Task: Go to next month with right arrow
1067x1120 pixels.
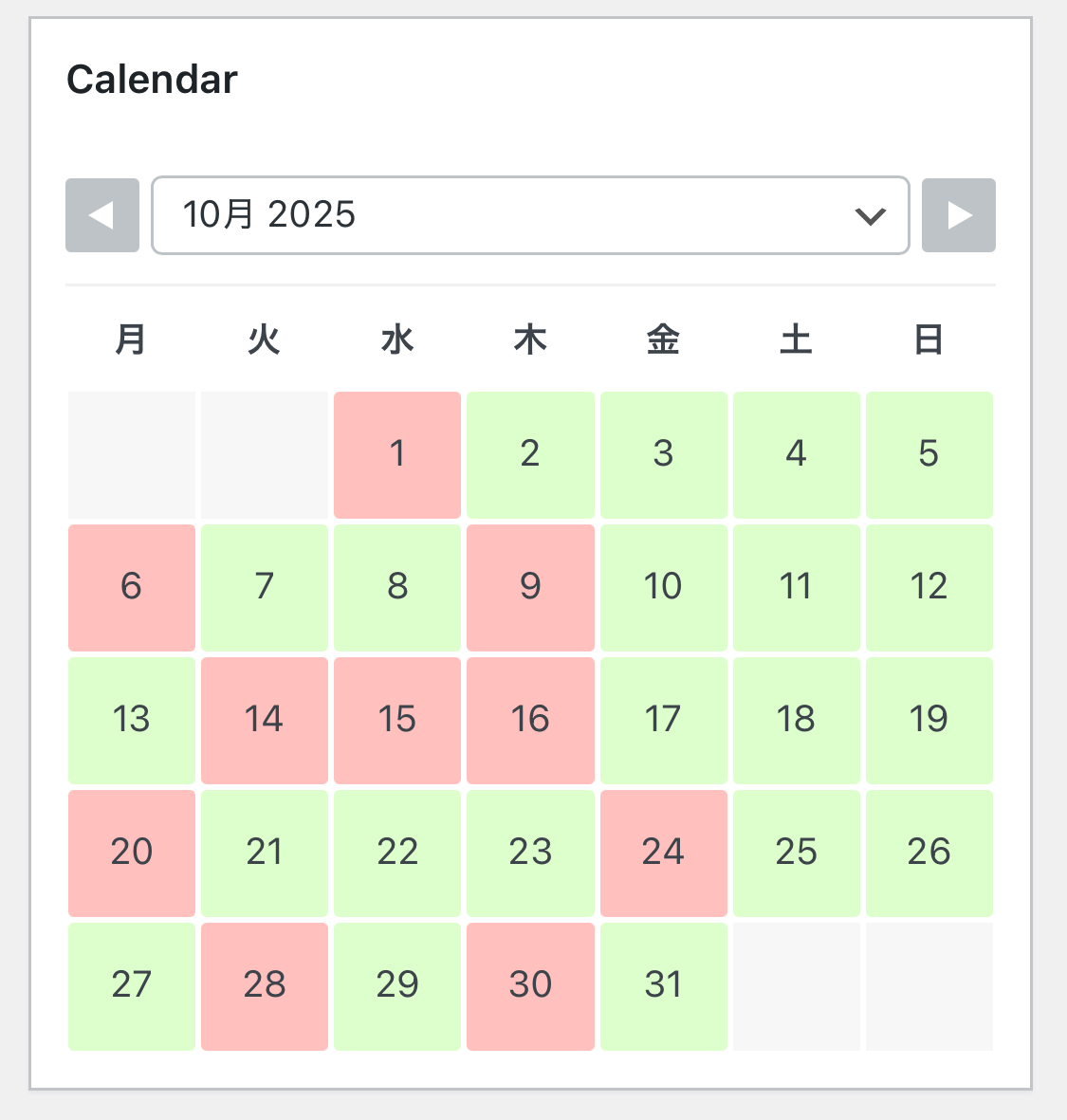Action: click(x=959, y=215)
